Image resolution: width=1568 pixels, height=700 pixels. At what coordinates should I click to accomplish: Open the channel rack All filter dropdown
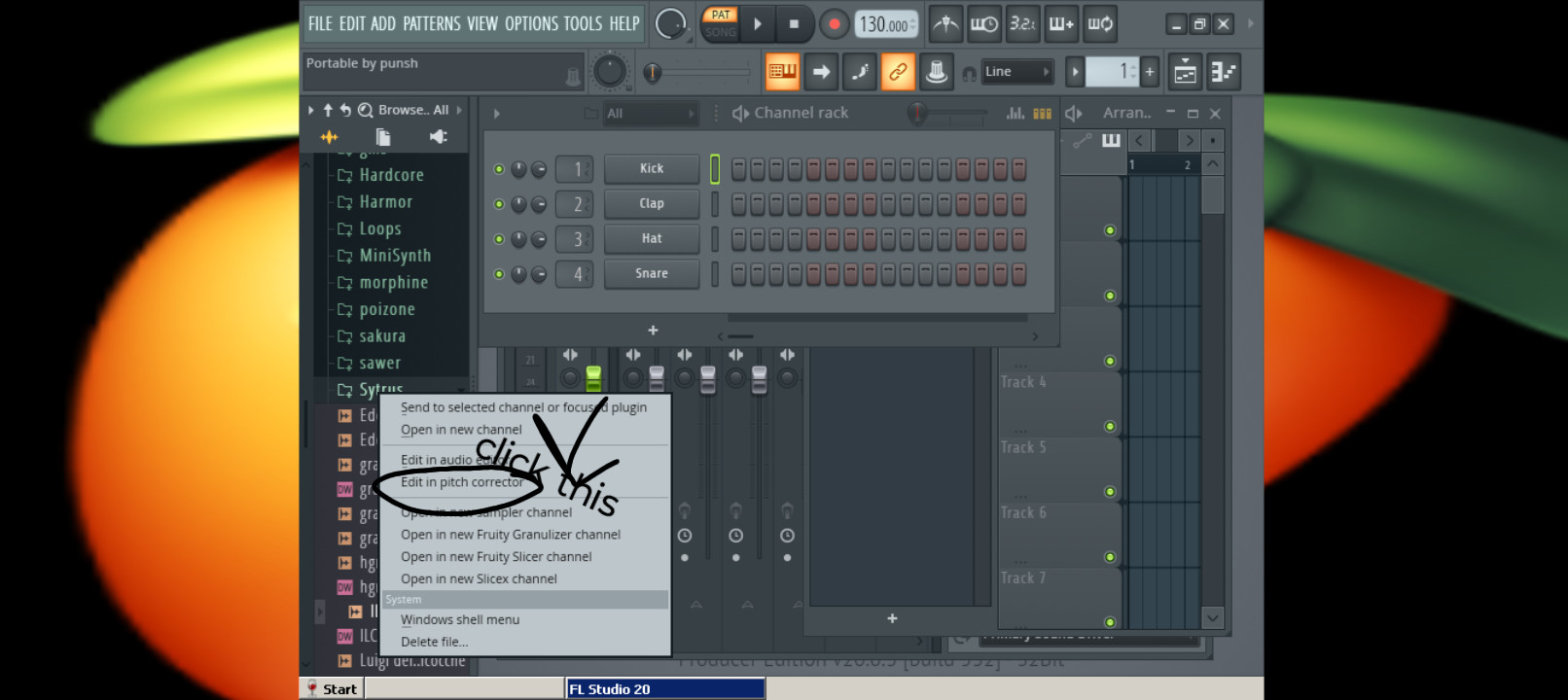pos(651,114)
